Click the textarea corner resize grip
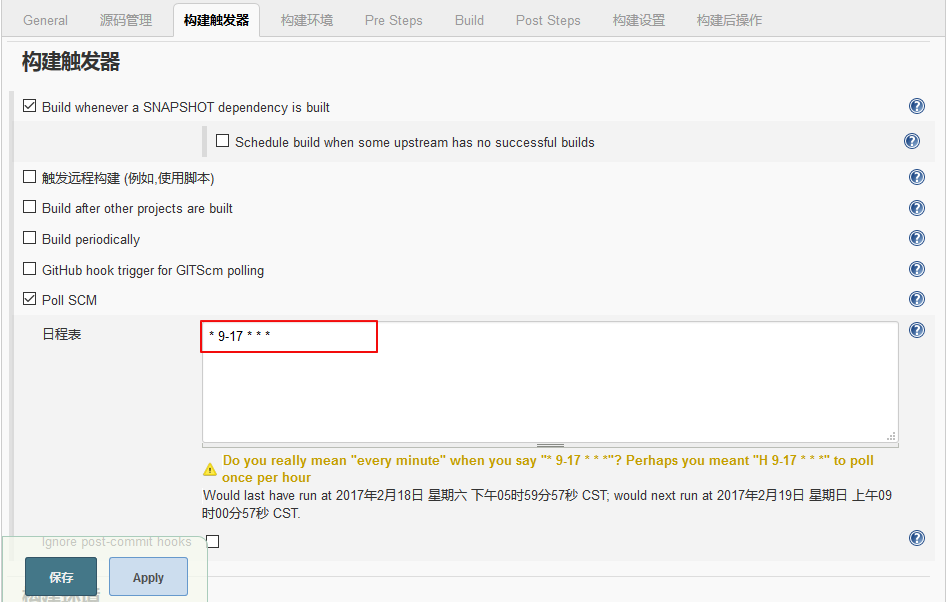This screenshot has height=602, width=946. coord(891,436)
